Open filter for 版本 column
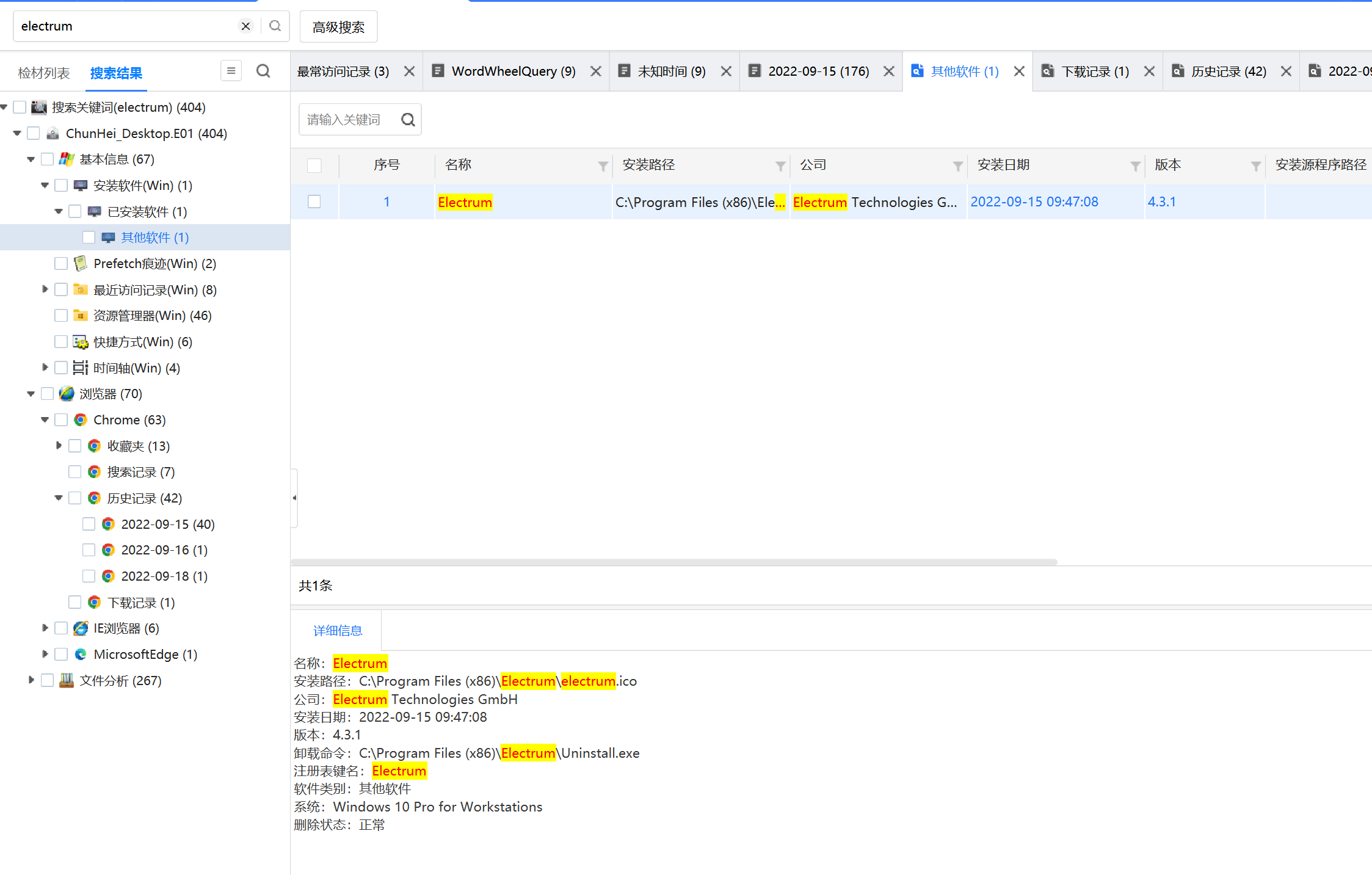 [x=1255, y=165]
